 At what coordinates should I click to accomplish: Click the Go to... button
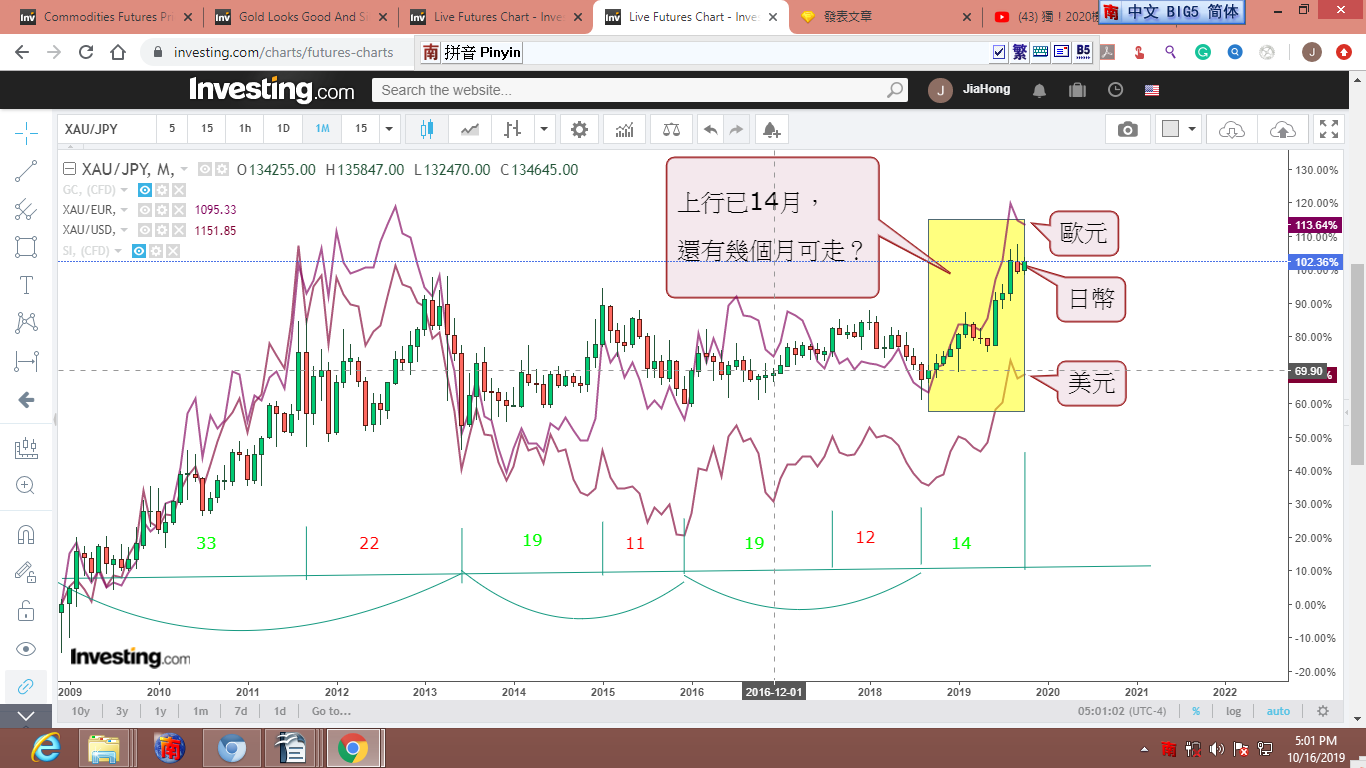(x=331, y=711)
